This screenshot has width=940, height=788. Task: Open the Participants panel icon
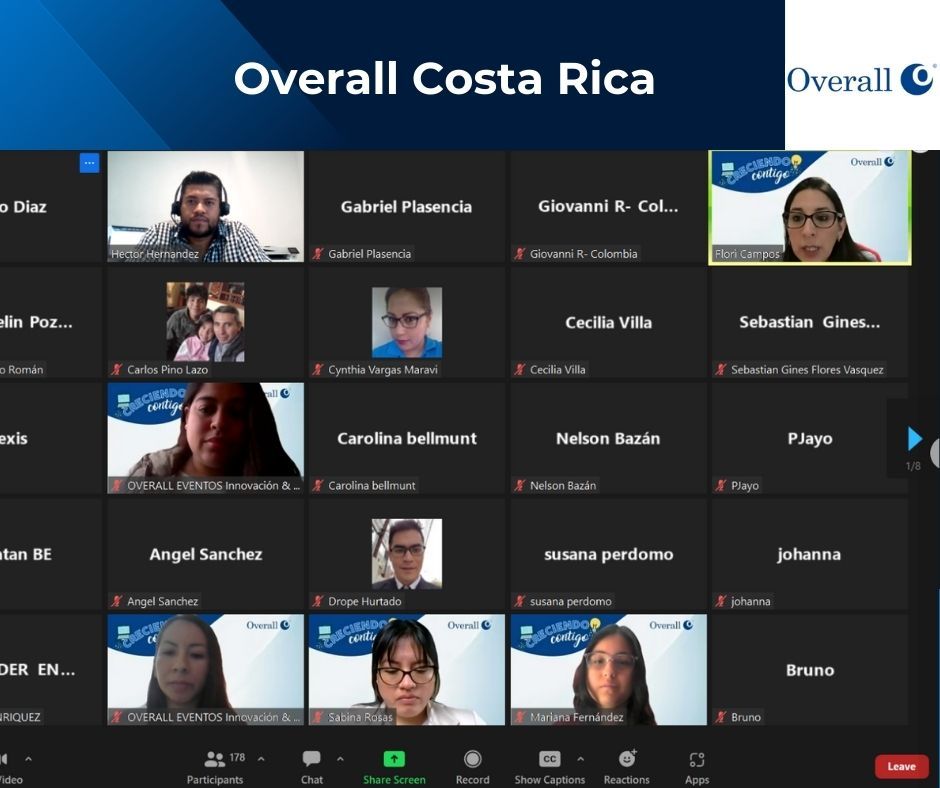(x=214, y=759)
